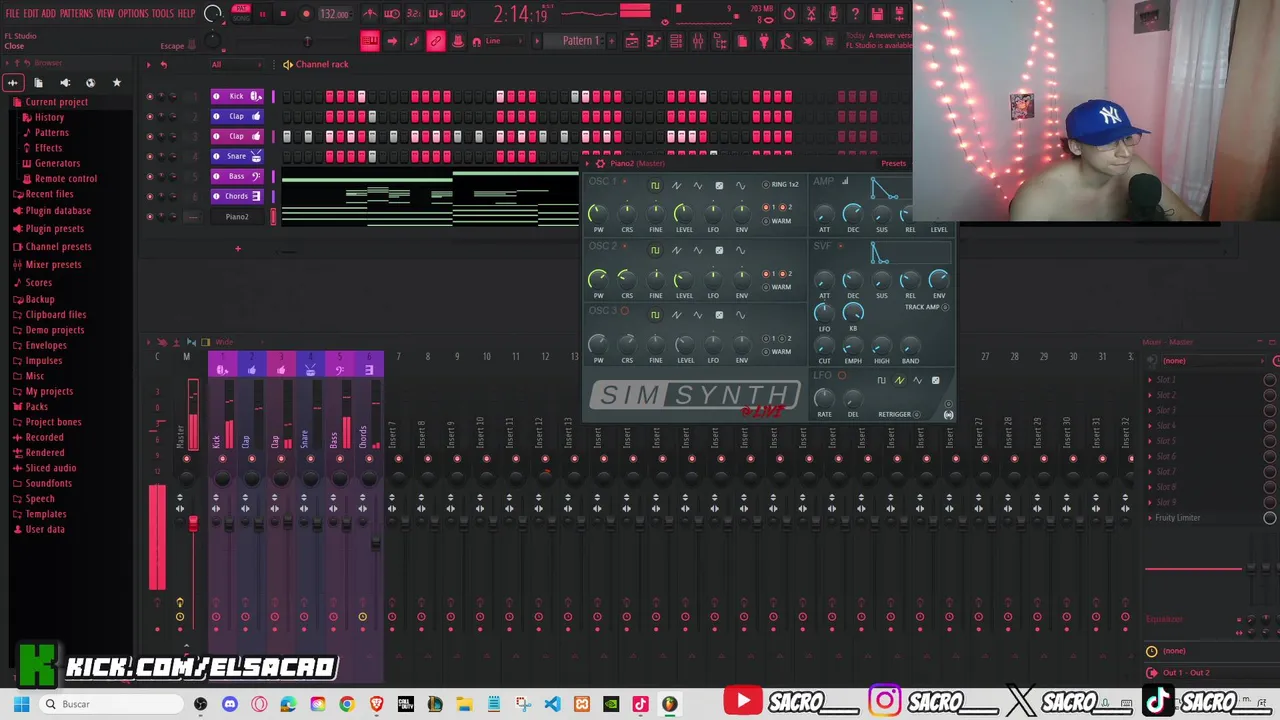The width and height of the screenshot is (1280, 720).
Task: Open the TOOLS menu
Action: pyautogui.click(x=163, y=13)
